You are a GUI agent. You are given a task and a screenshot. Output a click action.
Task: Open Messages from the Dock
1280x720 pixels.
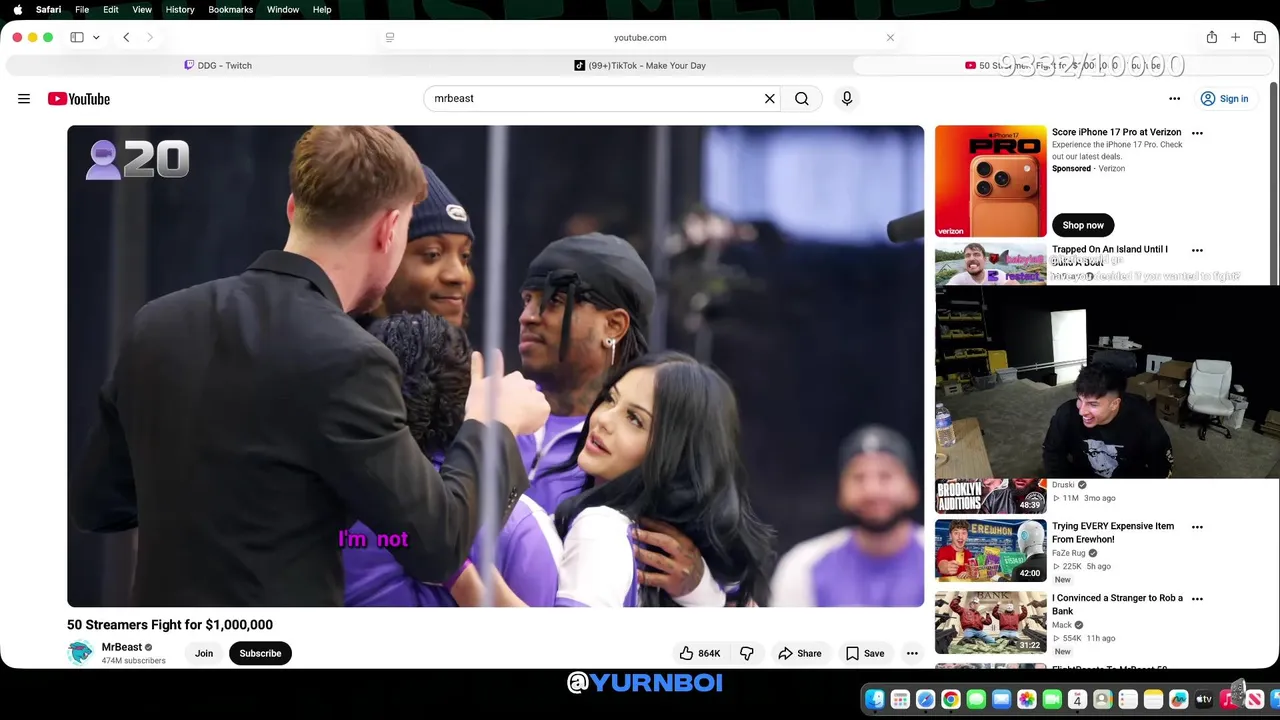976,699
